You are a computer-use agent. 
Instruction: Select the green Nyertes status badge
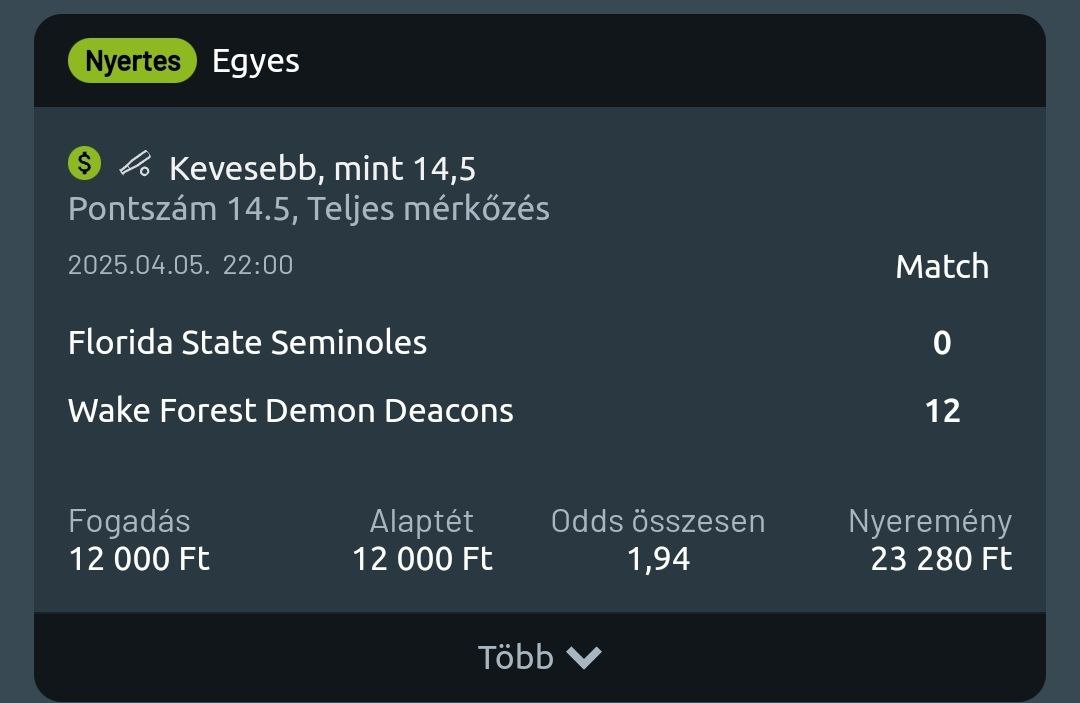(x=132, y=61)
